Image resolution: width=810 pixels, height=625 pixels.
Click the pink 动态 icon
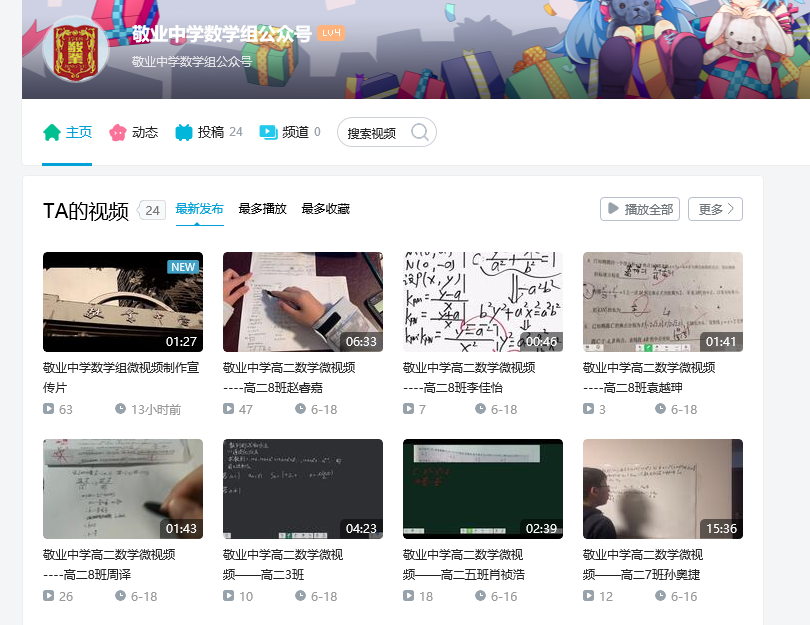point(117,132)
